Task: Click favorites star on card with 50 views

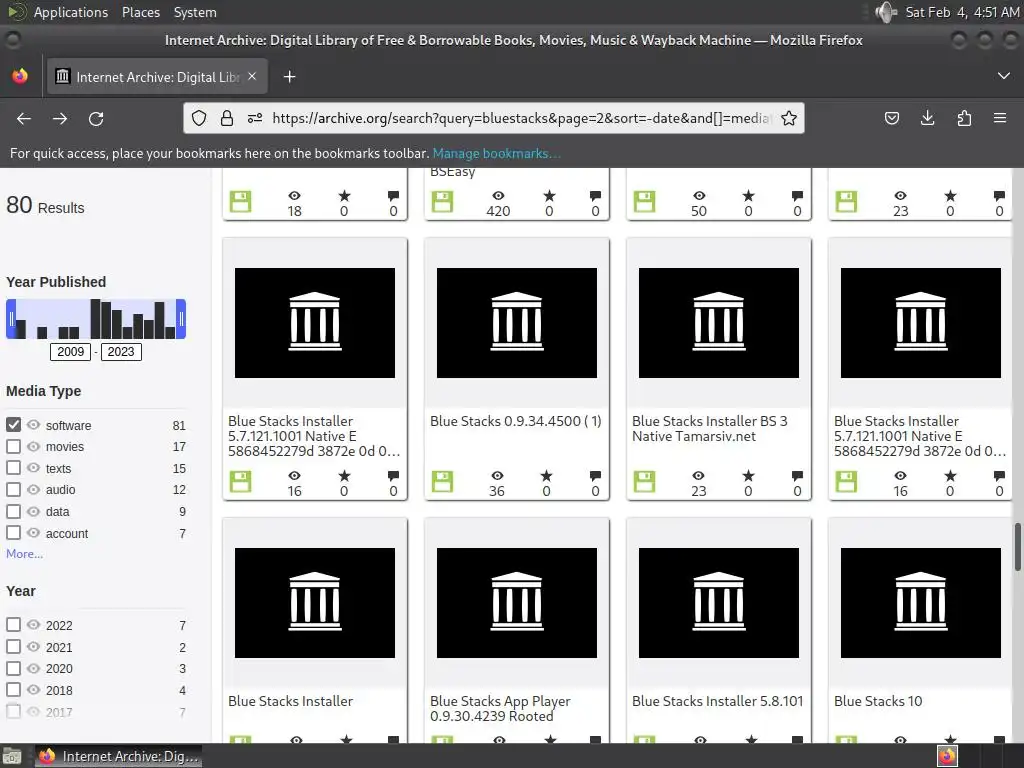Action: [748, 195]
